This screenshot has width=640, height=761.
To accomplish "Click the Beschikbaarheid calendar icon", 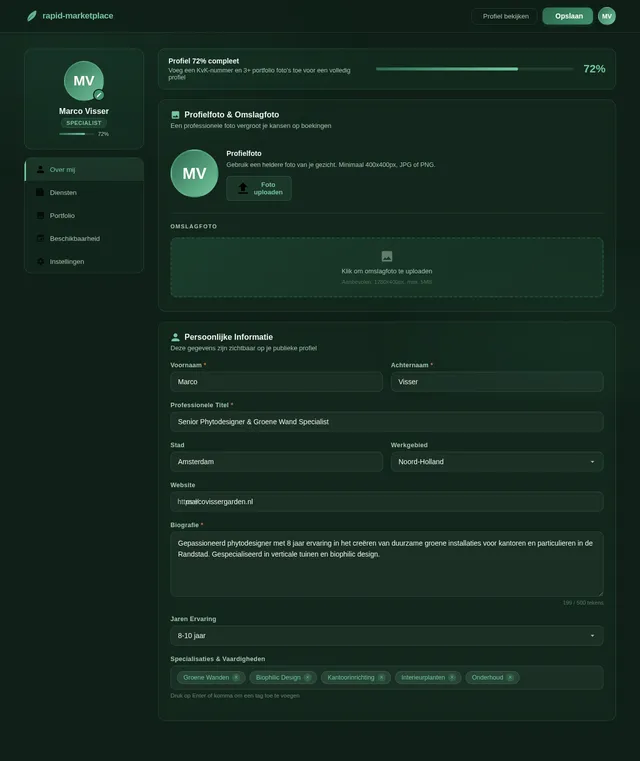I will click(40, 238).
